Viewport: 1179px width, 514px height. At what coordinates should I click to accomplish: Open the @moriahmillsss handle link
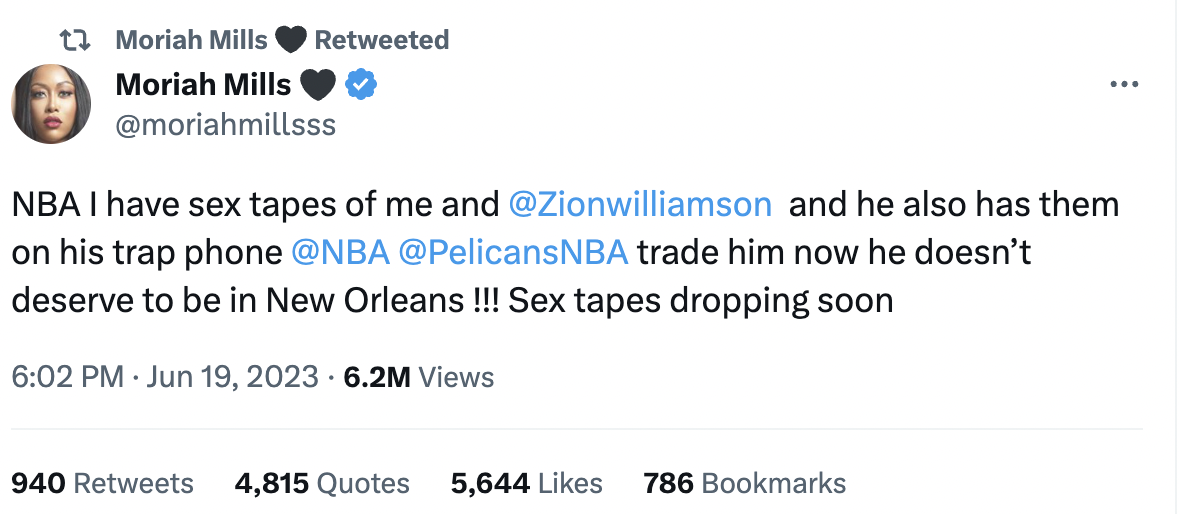[225, 124]
